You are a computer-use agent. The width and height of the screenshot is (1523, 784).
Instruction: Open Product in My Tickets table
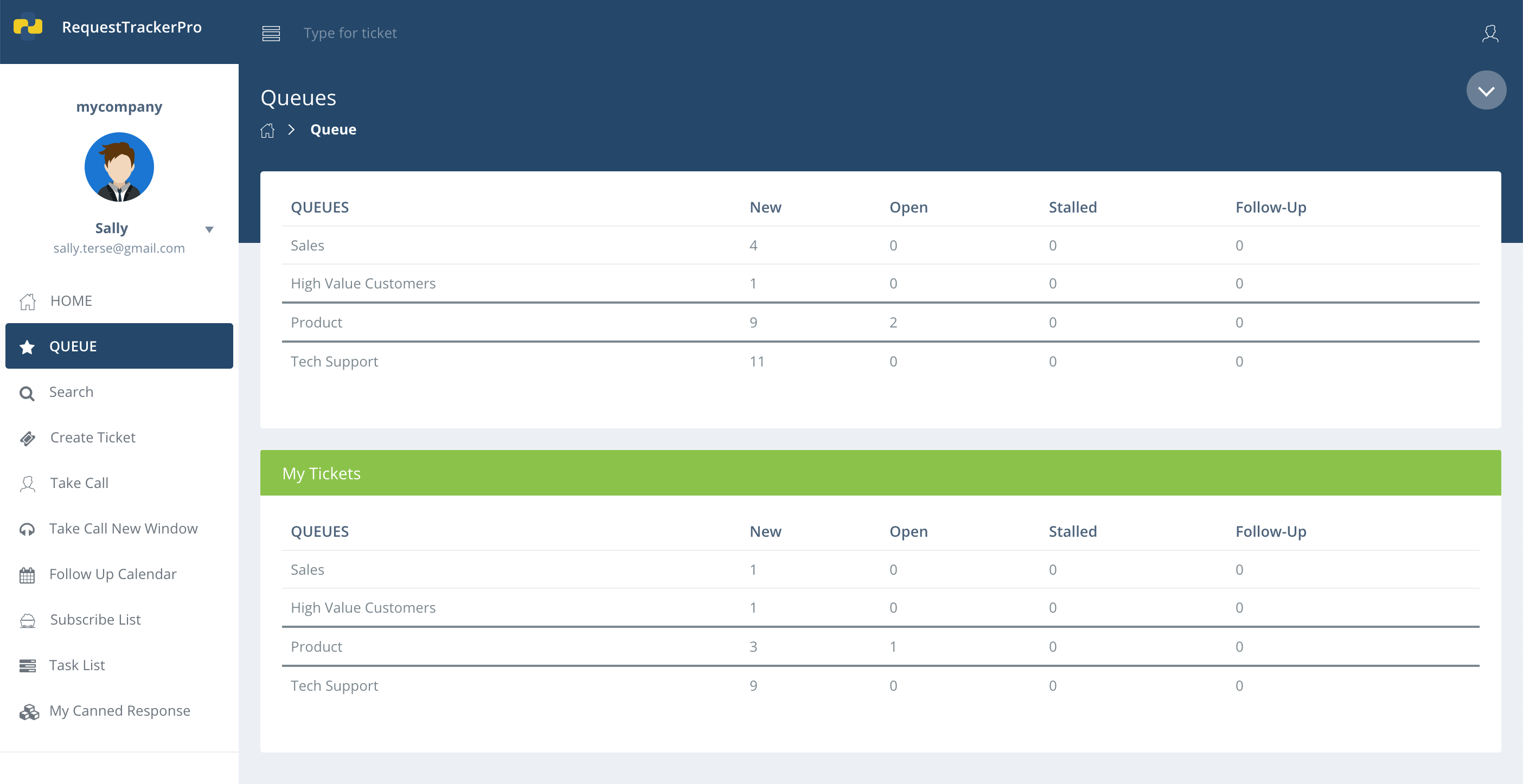pyautogui.click(x=316, y=647)
